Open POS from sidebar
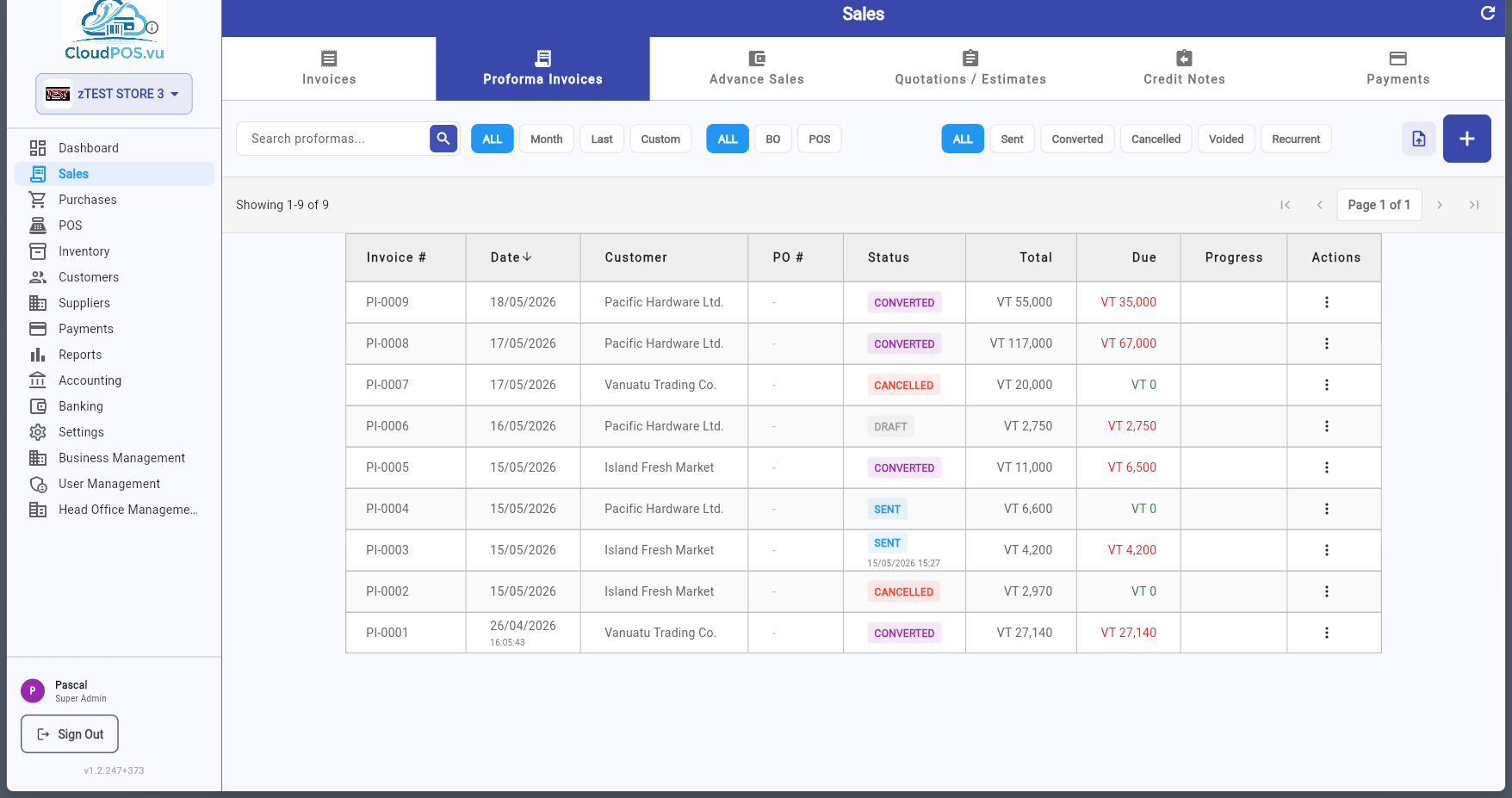This screenshot has width=1512, height=798. click(x=114, y=226)
